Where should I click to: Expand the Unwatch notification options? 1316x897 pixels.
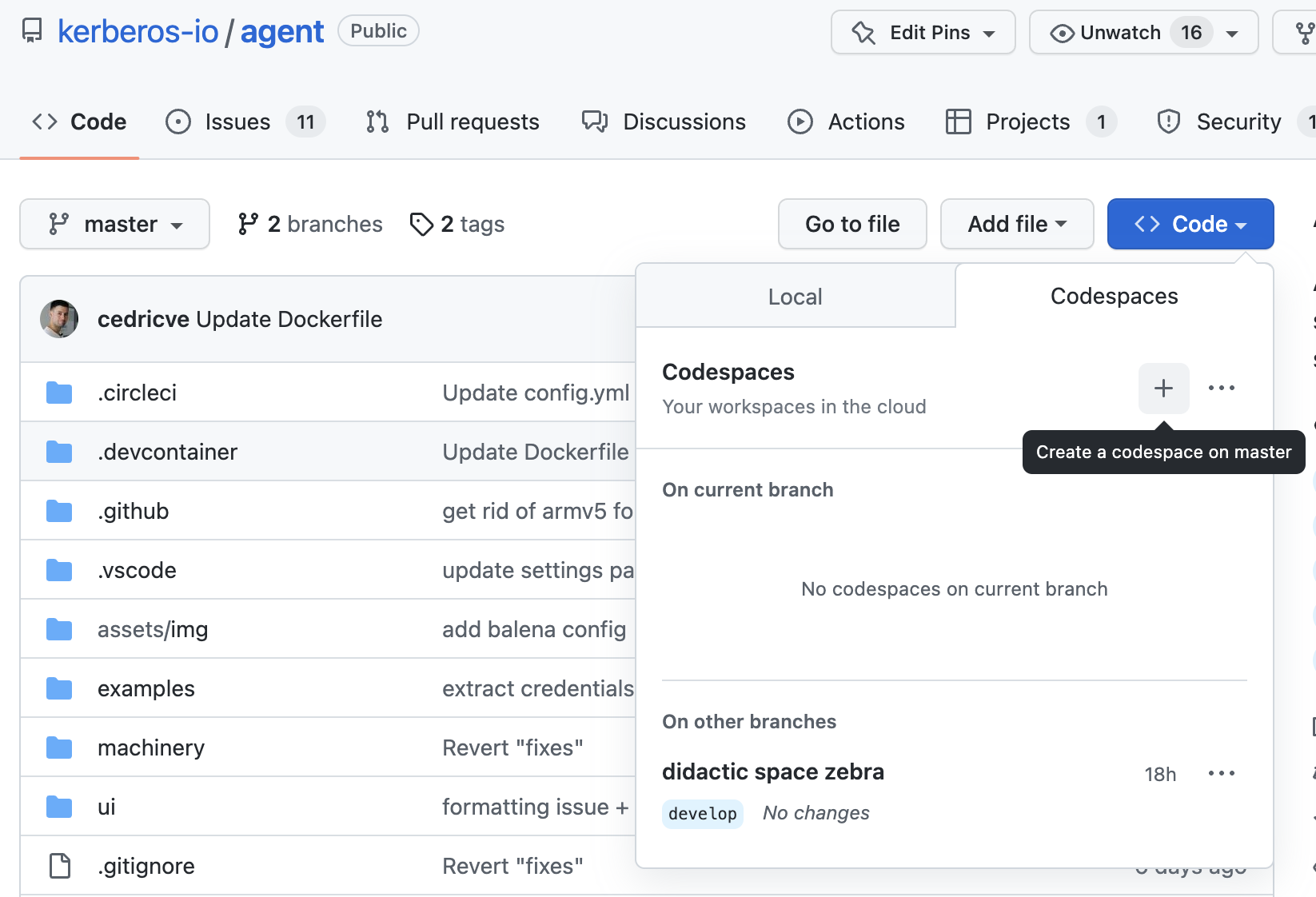tap(1232, 32)
